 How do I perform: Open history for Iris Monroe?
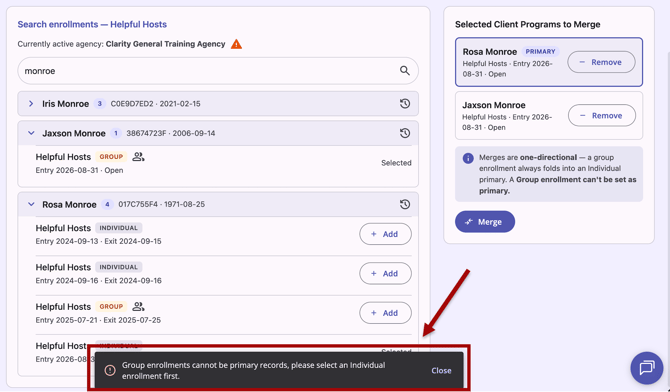405,103
